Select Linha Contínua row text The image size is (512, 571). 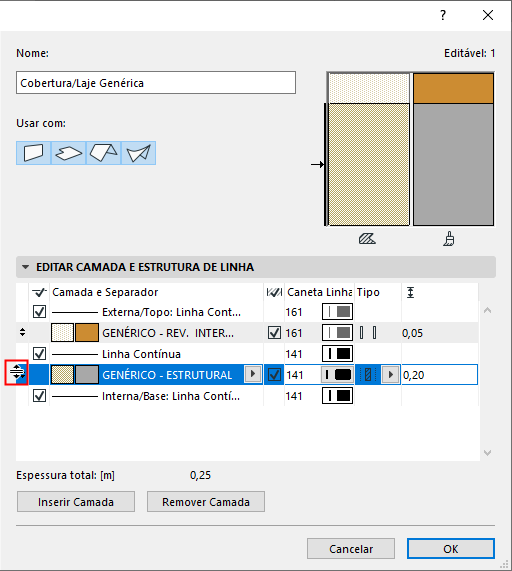141,354
